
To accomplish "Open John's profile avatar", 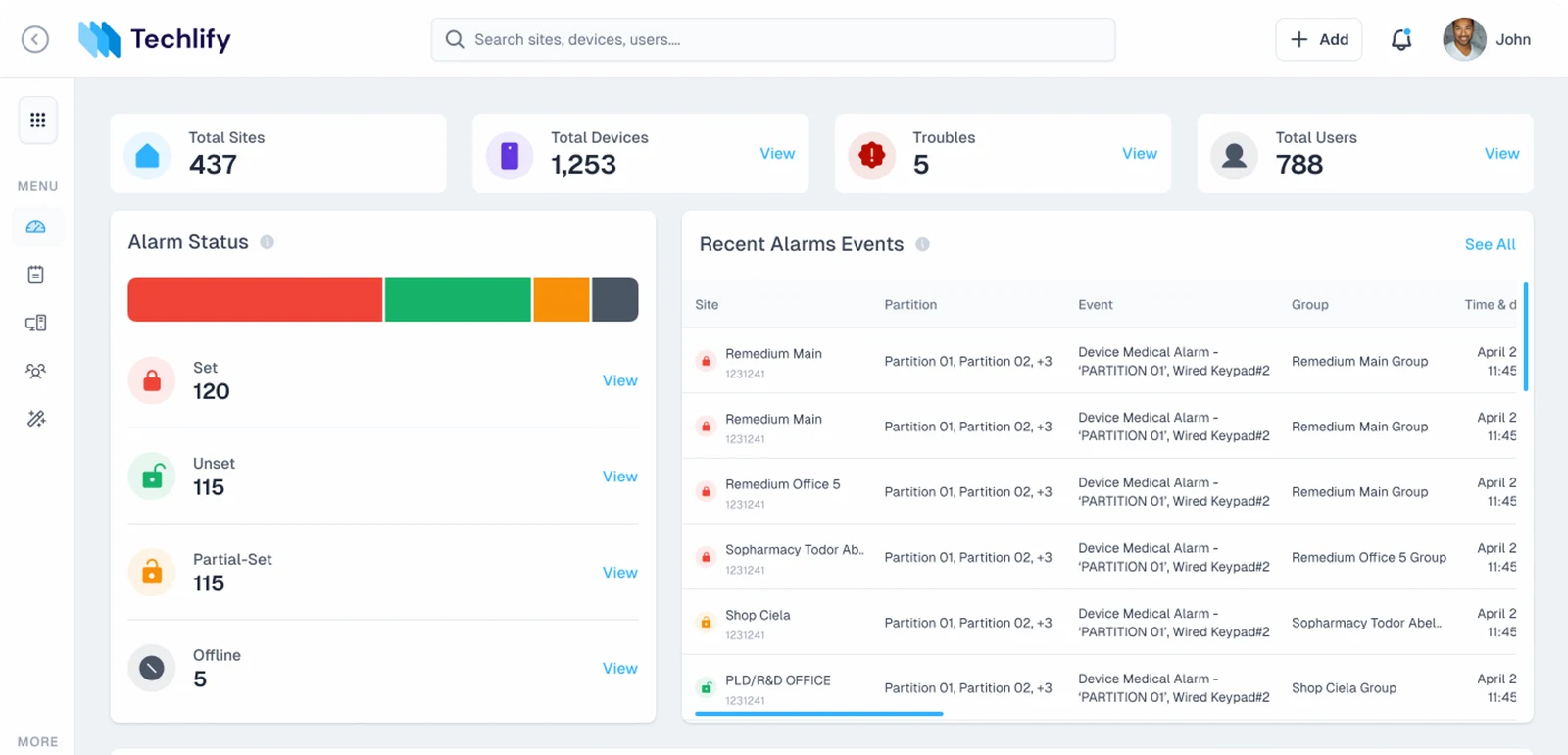I will click(x=1464, y=39).
